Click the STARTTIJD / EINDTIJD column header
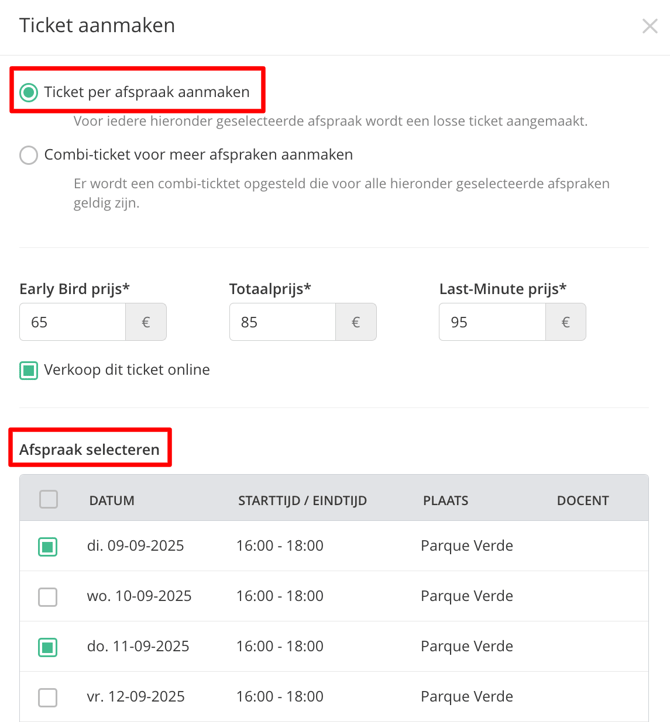 pos(303,501)
